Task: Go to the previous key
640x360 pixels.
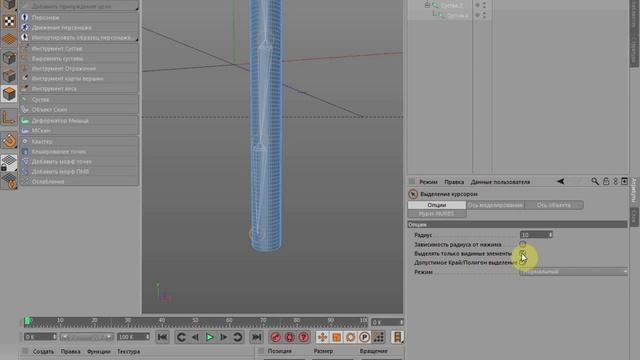Action: (182, 337)
